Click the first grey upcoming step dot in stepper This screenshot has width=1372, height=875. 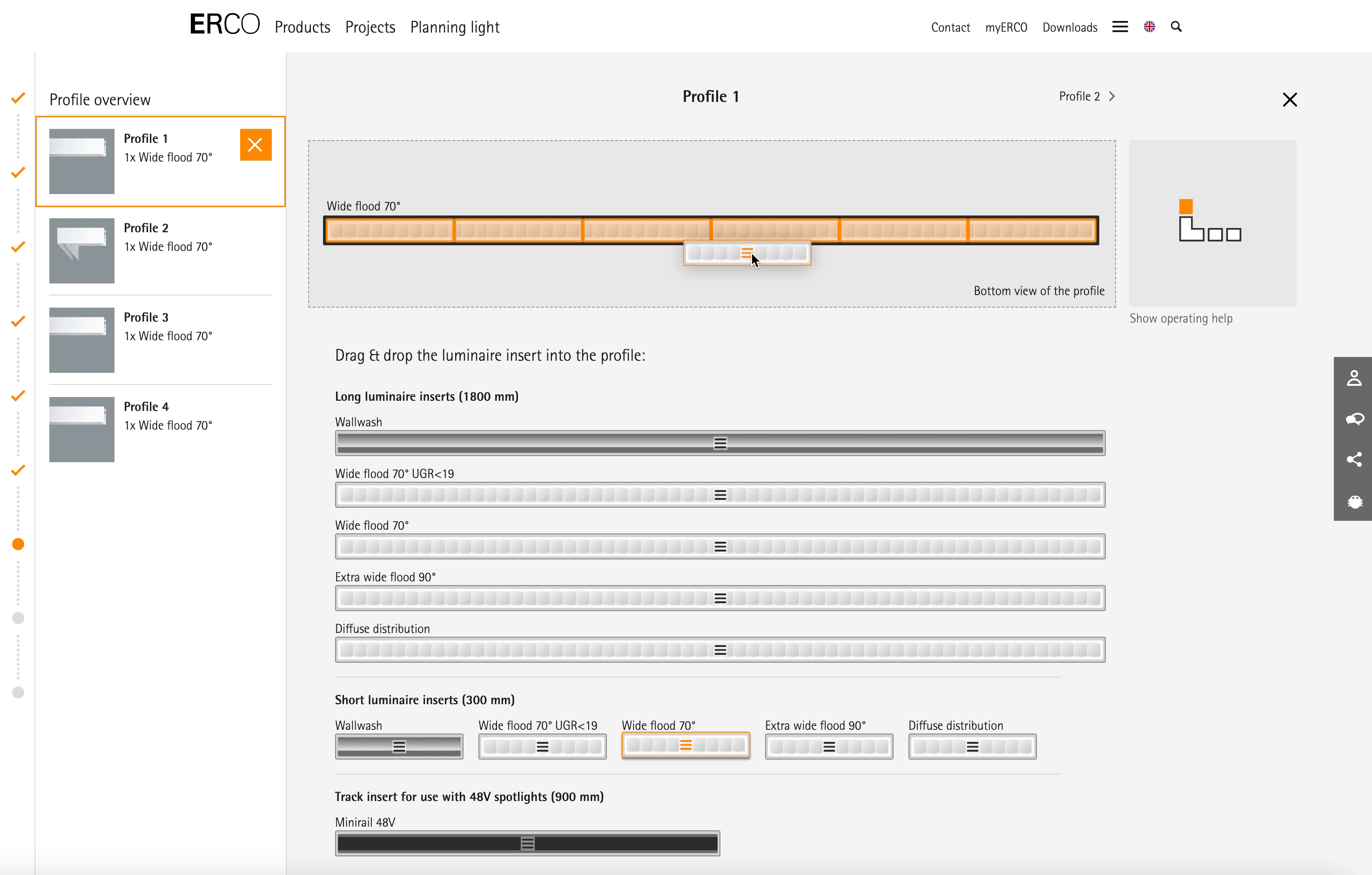coord(18,618)
